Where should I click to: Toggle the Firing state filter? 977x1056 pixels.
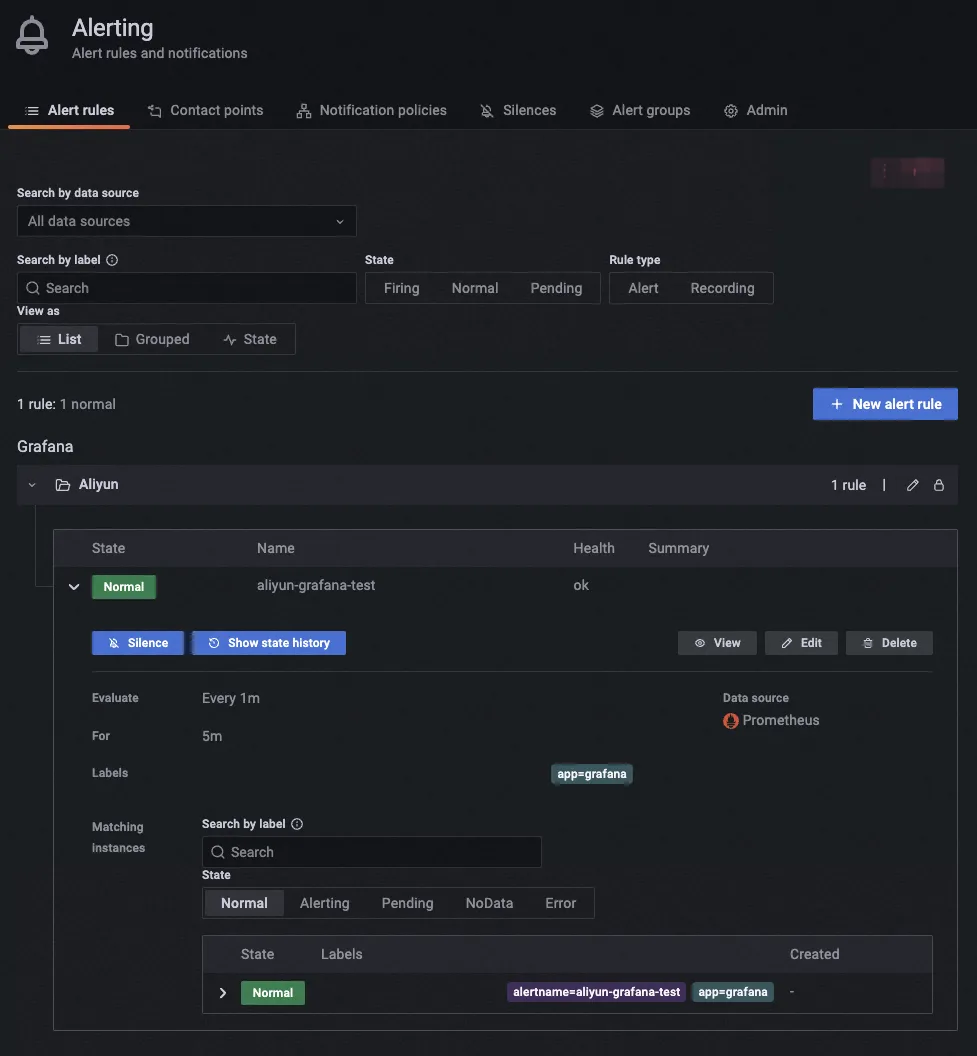(x=401, y=288)
